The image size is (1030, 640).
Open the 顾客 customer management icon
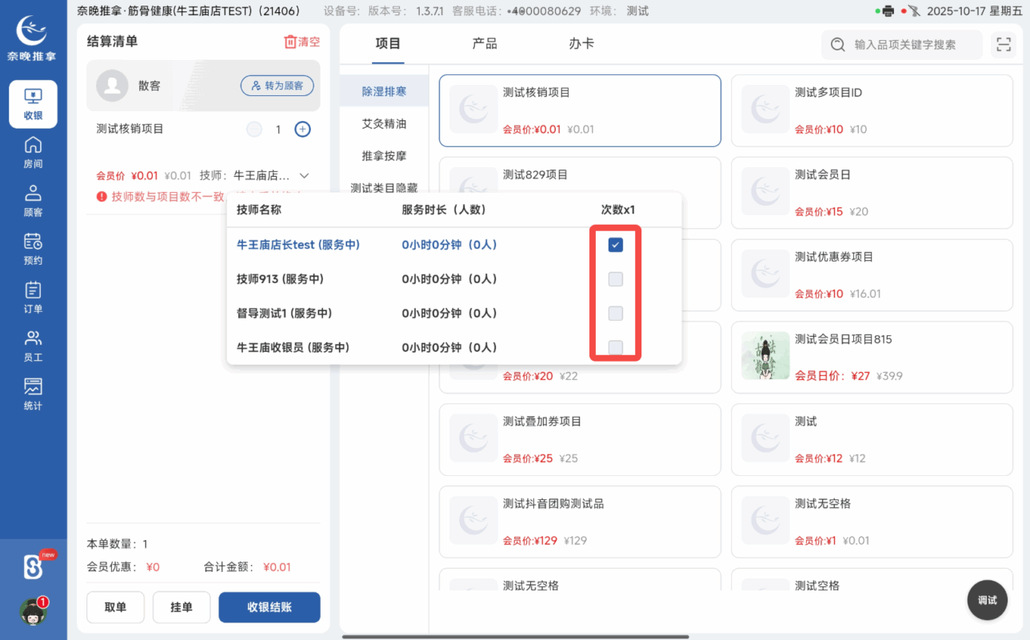(32, 198)
